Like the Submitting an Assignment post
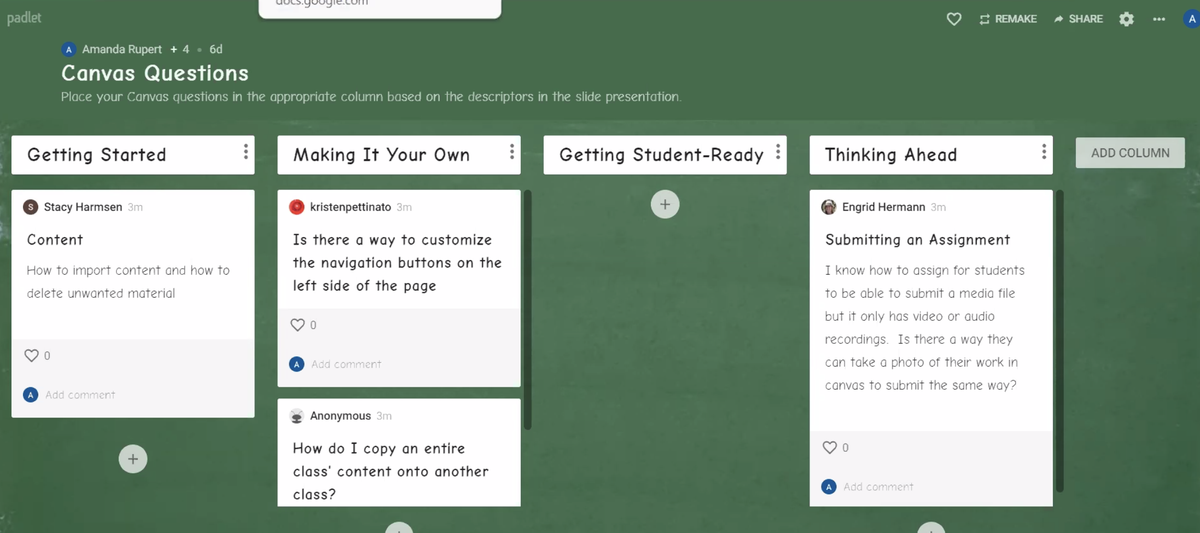This screenshot has height=533, width=1200. coord(829,447)
